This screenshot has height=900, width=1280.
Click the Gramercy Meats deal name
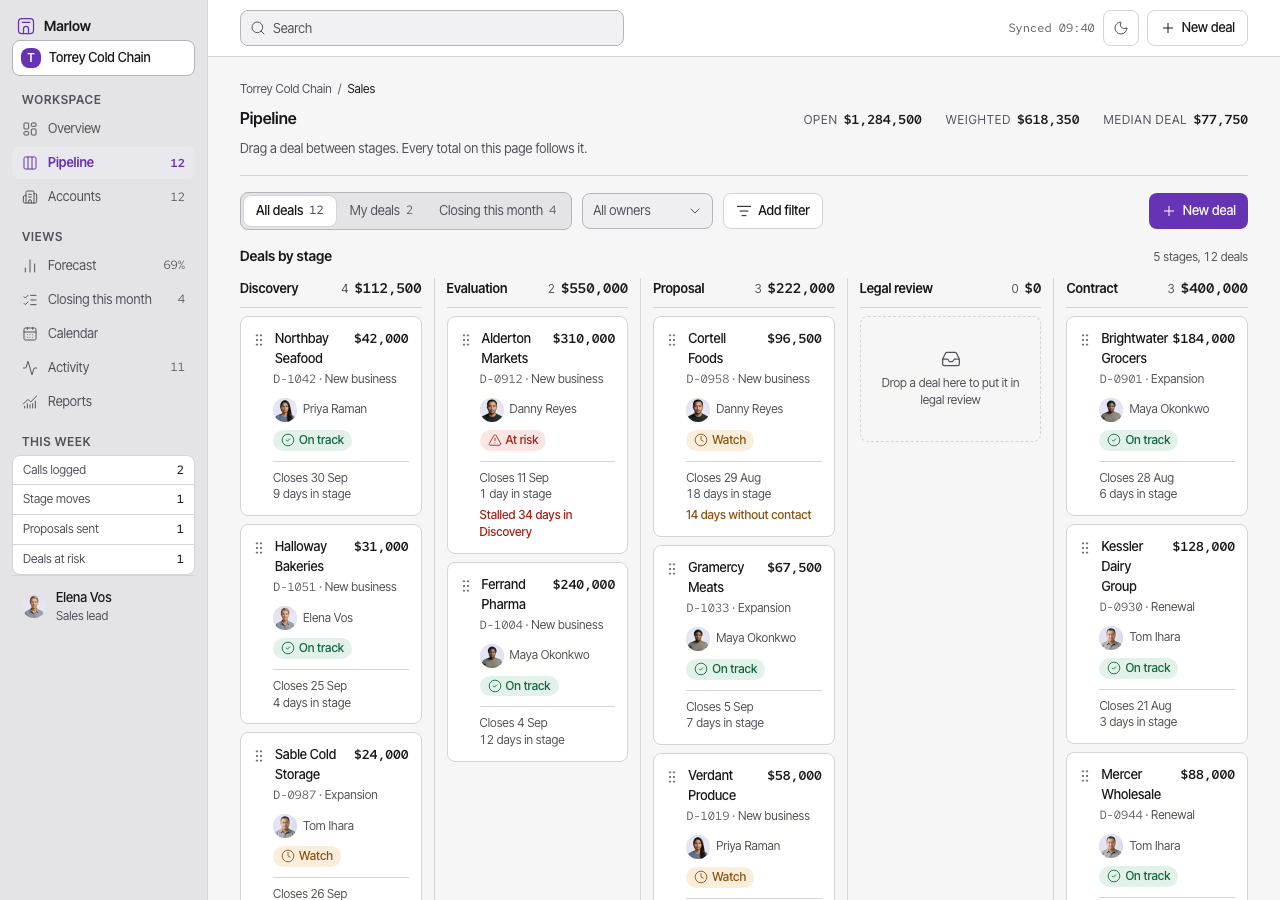pos(716,578)
